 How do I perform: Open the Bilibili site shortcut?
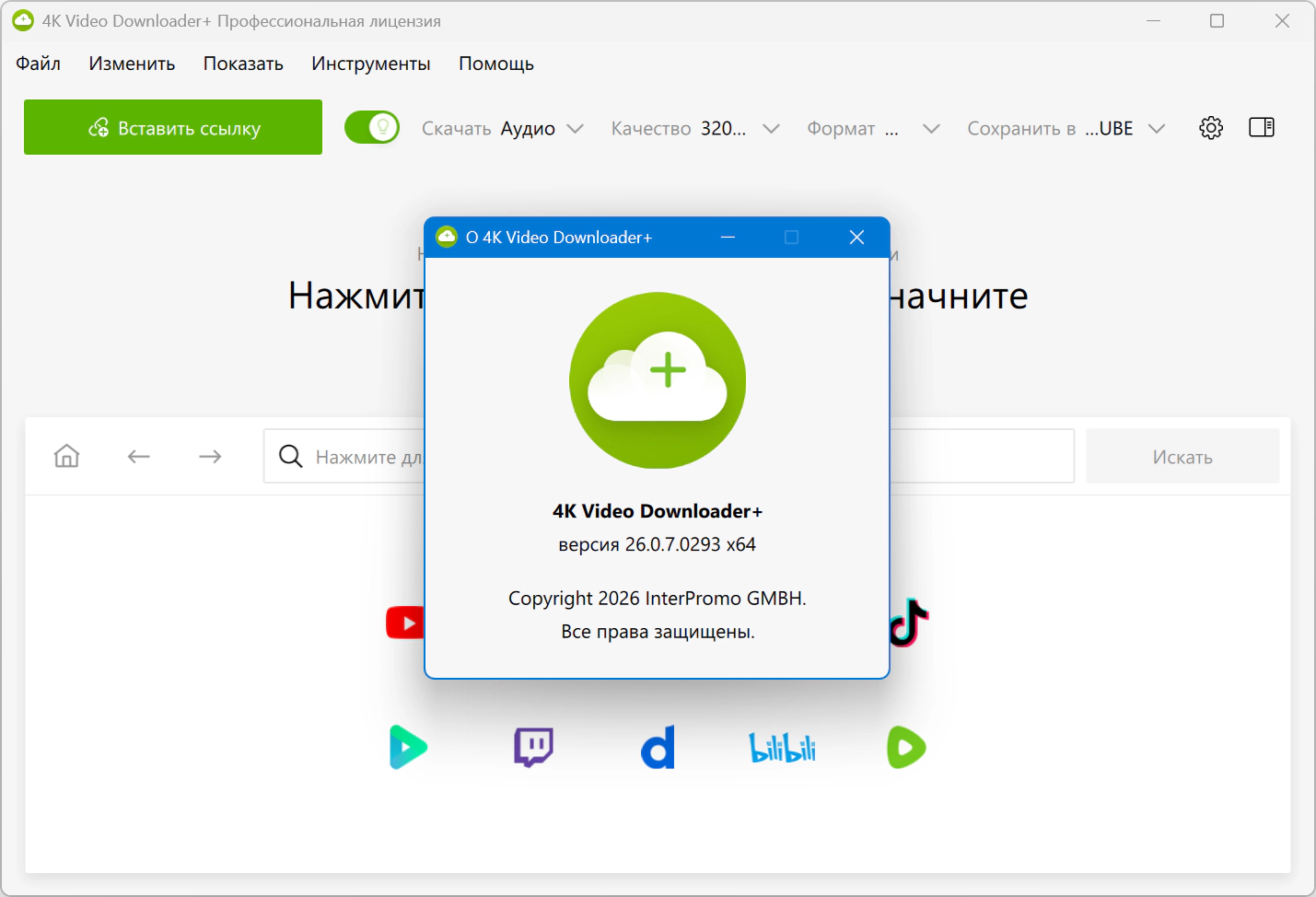coord(782,748)
